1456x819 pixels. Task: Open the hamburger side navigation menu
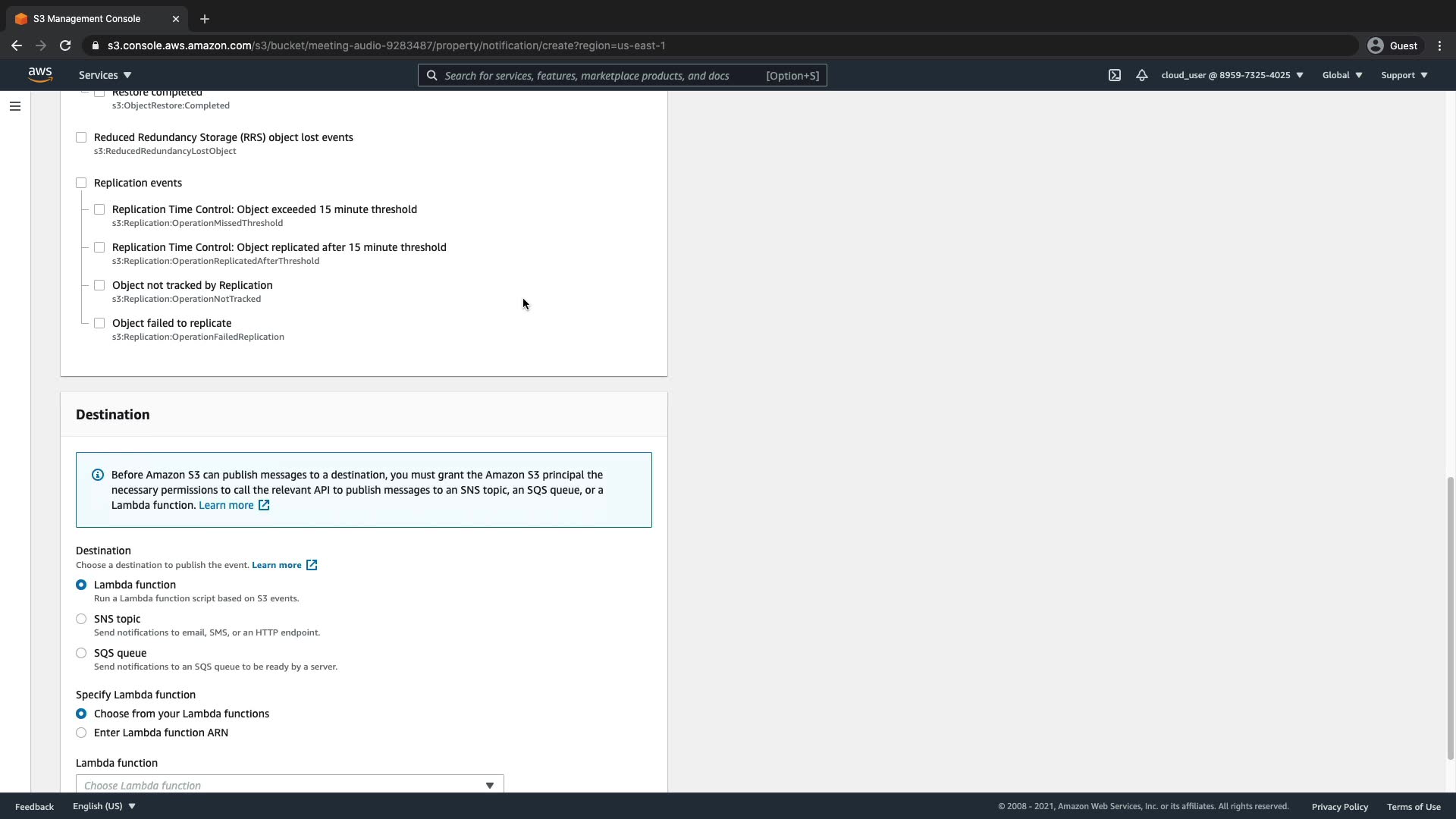coord(15,106)
